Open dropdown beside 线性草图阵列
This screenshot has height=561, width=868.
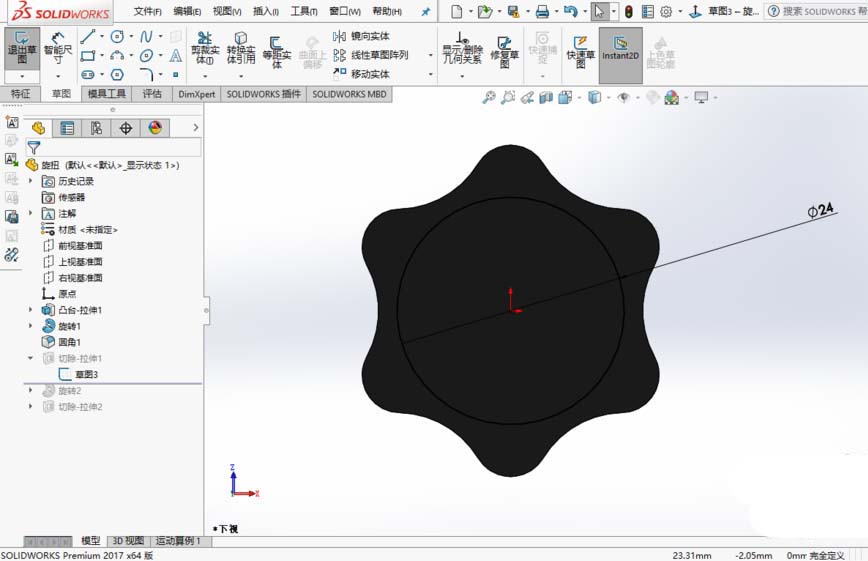coord(430,55)
